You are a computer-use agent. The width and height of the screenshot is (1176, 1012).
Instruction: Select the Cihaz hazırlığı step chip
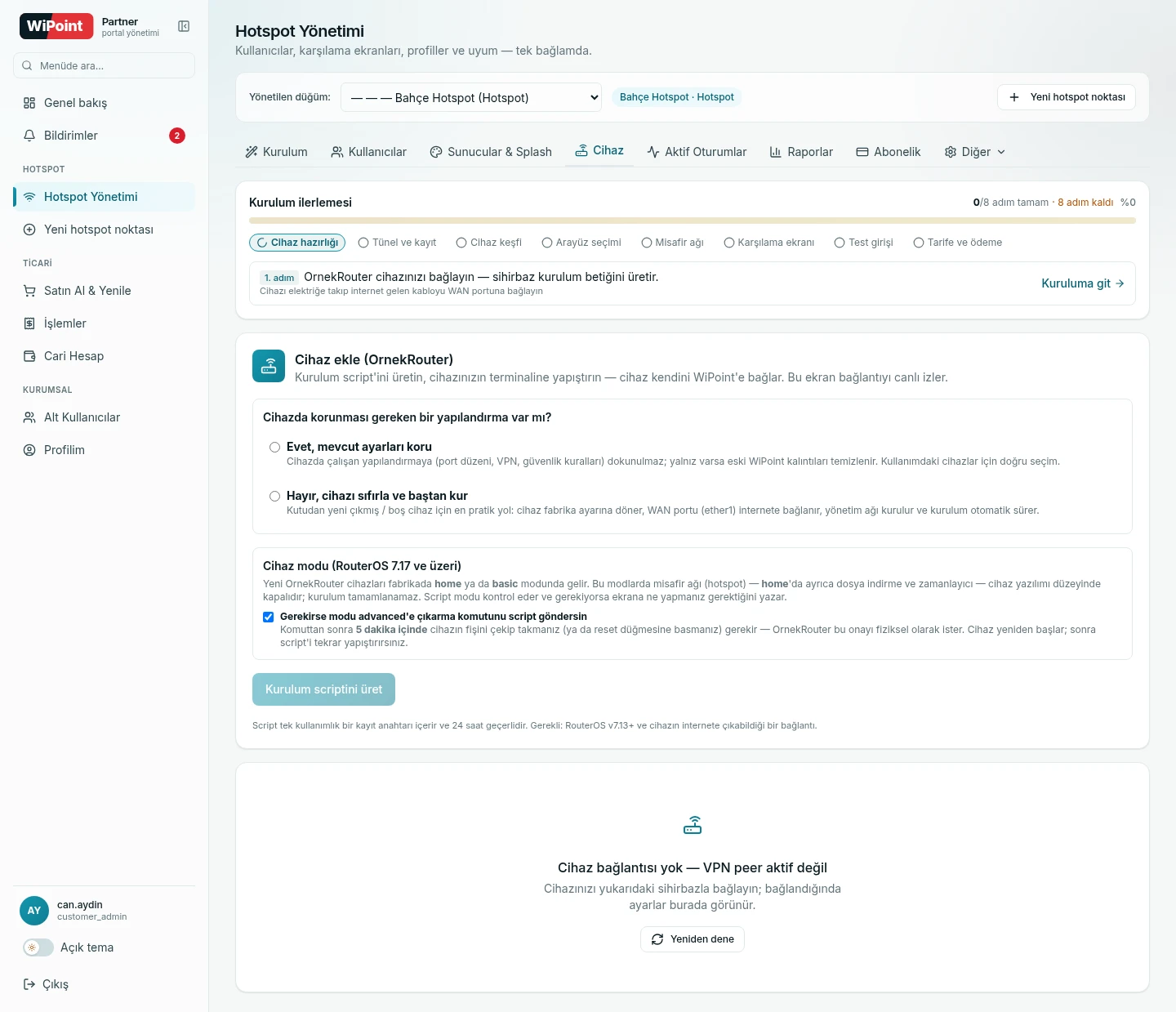point(297,243)
